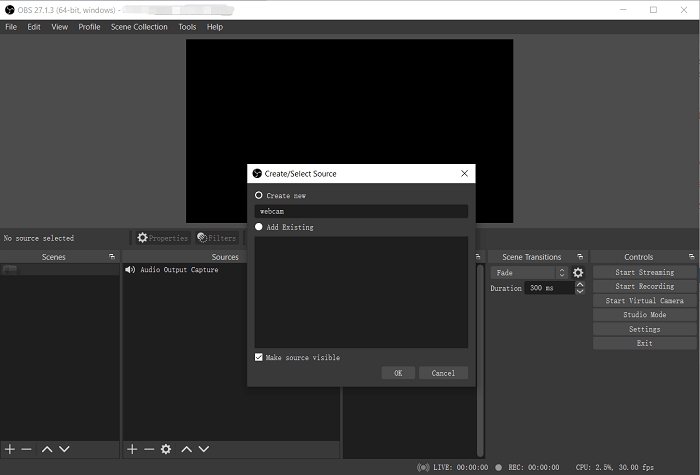The image size is (700, 475).
Task: Click Start Recording
Action: 645,287
